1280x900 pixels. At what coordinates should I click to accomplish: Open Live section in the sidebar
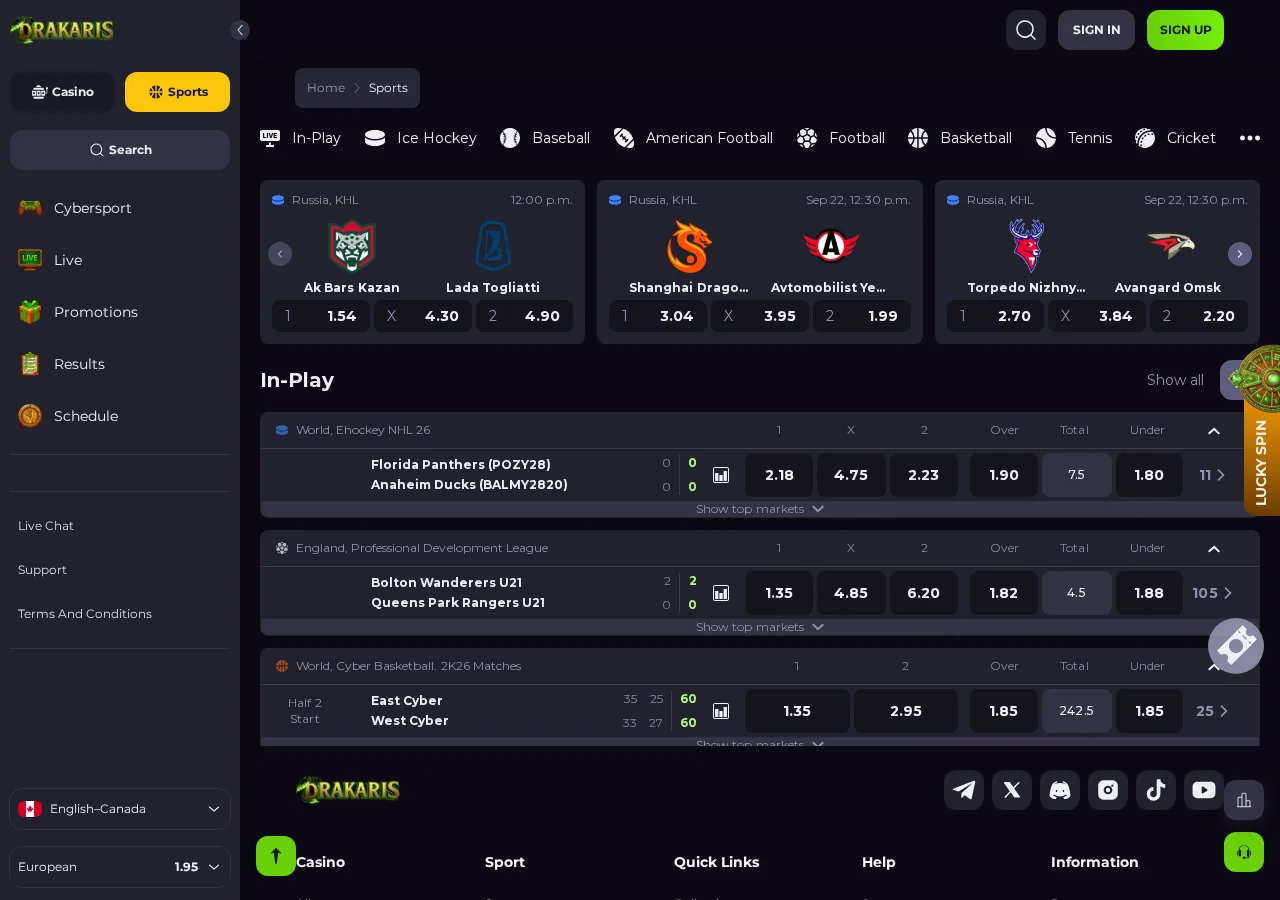[x=120, y=260]
